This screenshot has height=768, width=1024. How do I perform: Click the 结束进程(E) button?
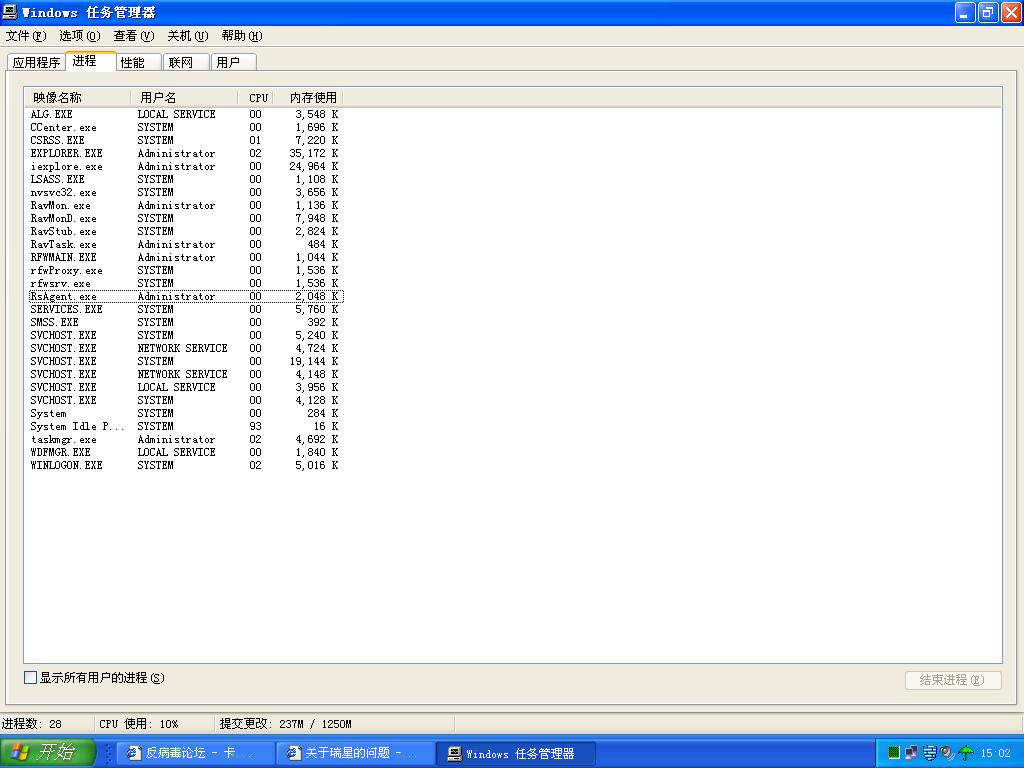pyautogui.click(x=953, y=680)
